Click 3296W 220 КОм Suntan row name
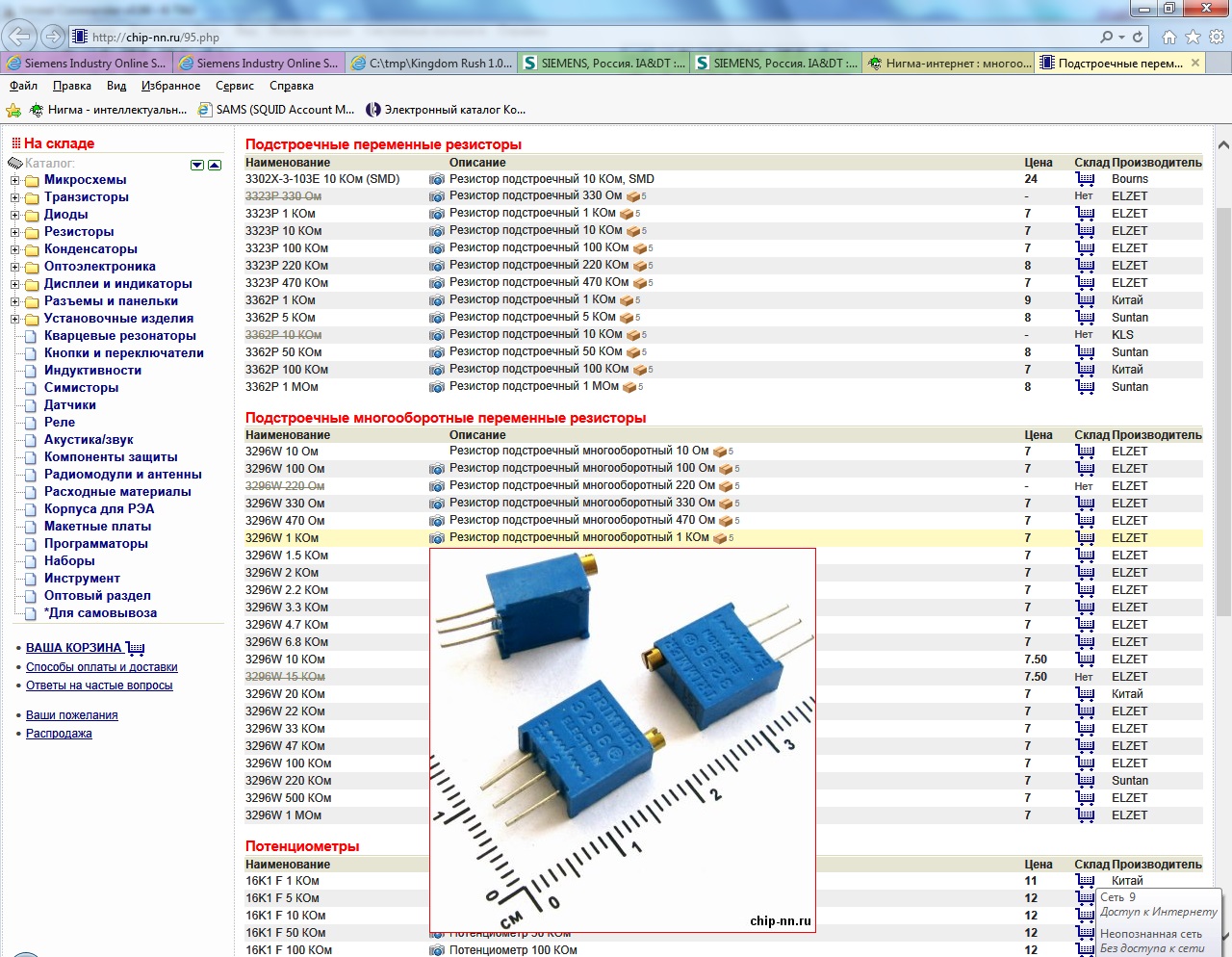Screen dimensions: 1232x957 coord(288,781)
